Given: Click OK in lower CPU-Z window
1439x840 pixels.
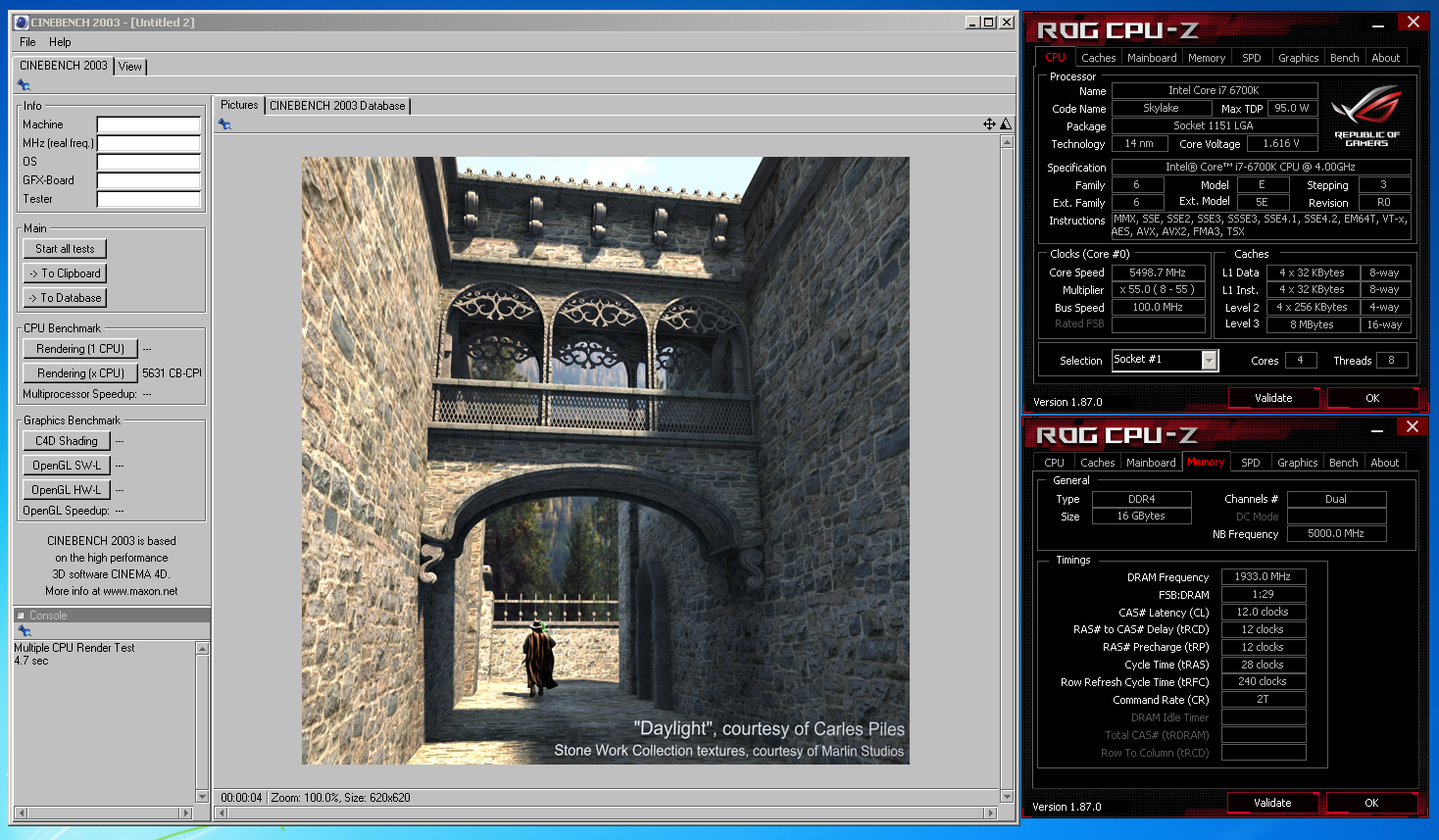Looking at the screenshot, I should tap(1371, 803).
